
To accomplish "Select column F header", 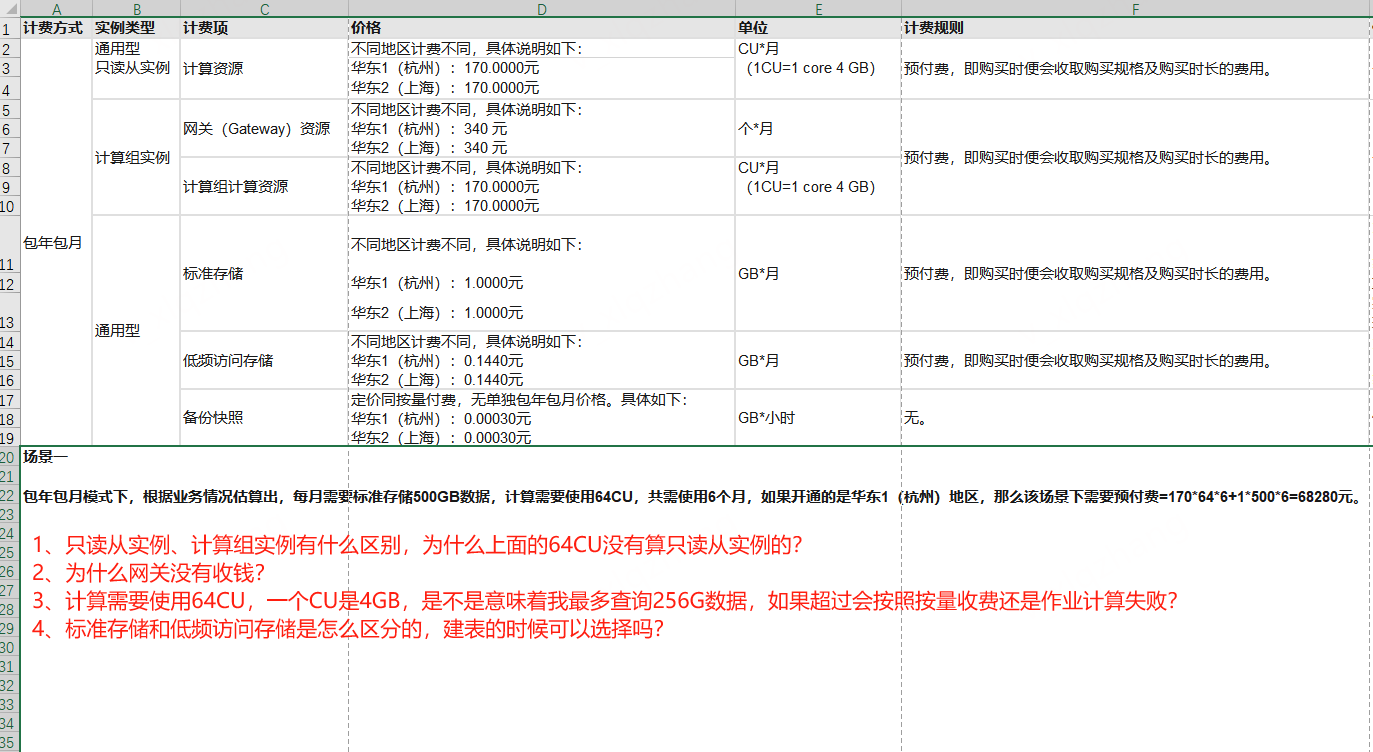I will click(1136, 9).
